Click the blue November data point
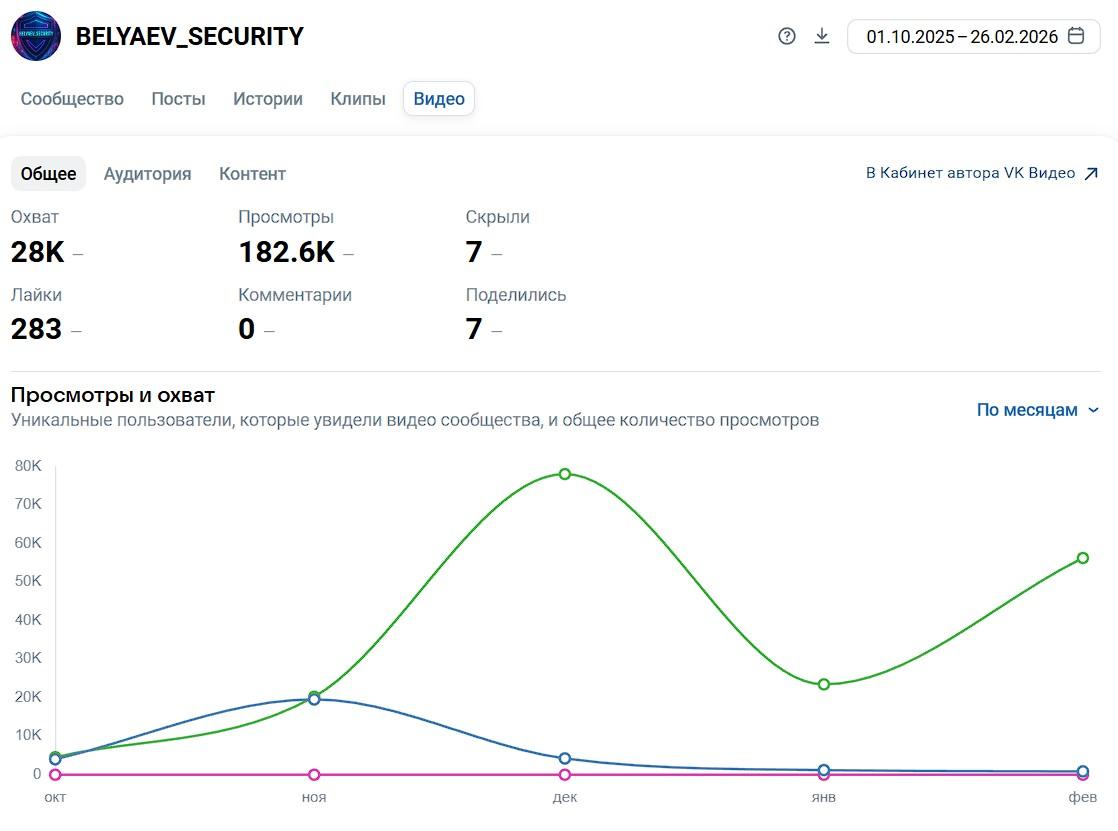This screenshot has width=1118, height=831. click(x=314, y=700)
